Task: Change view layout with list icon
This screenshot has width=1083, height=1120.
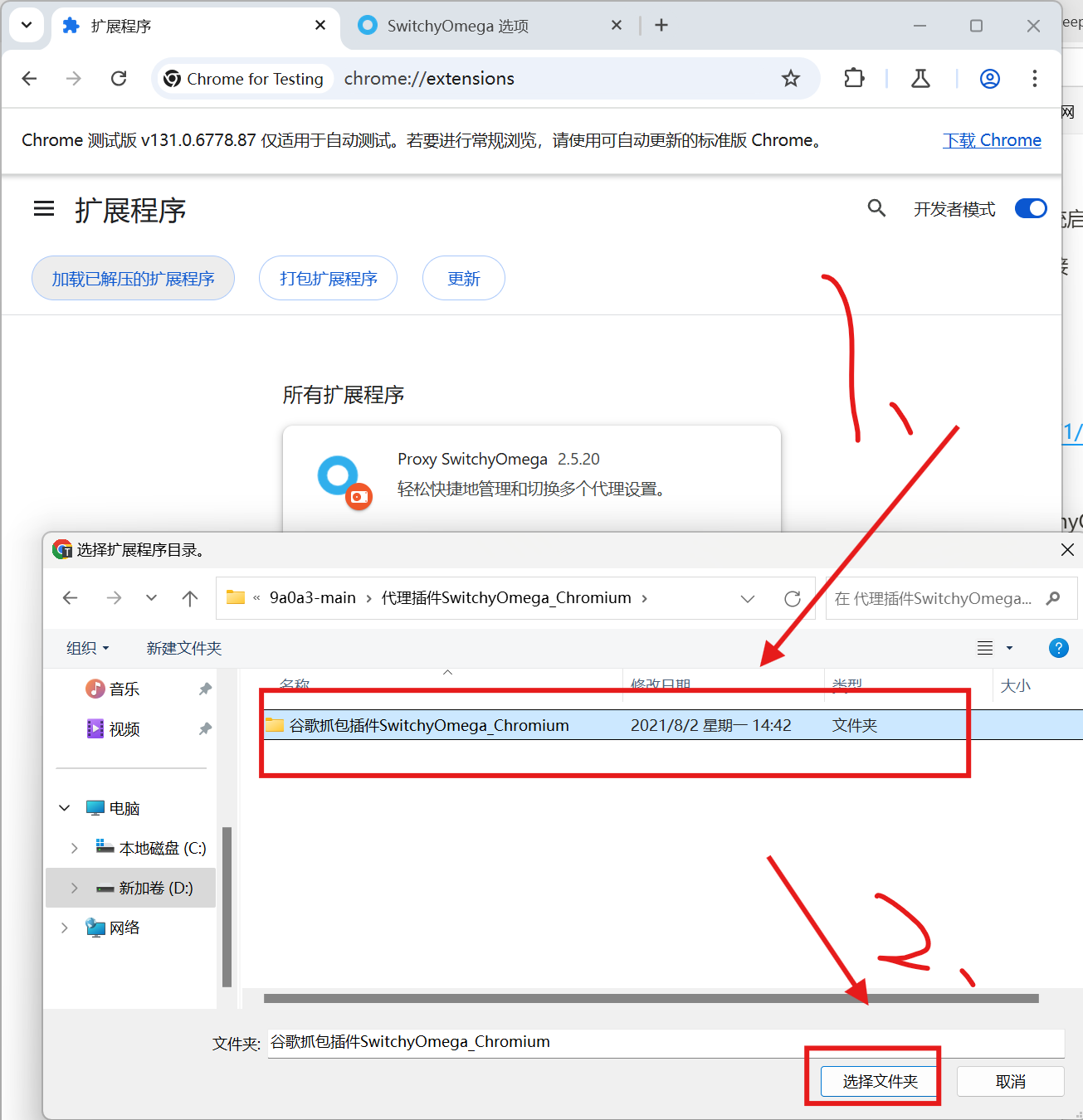Action: [x=985, y=648]
